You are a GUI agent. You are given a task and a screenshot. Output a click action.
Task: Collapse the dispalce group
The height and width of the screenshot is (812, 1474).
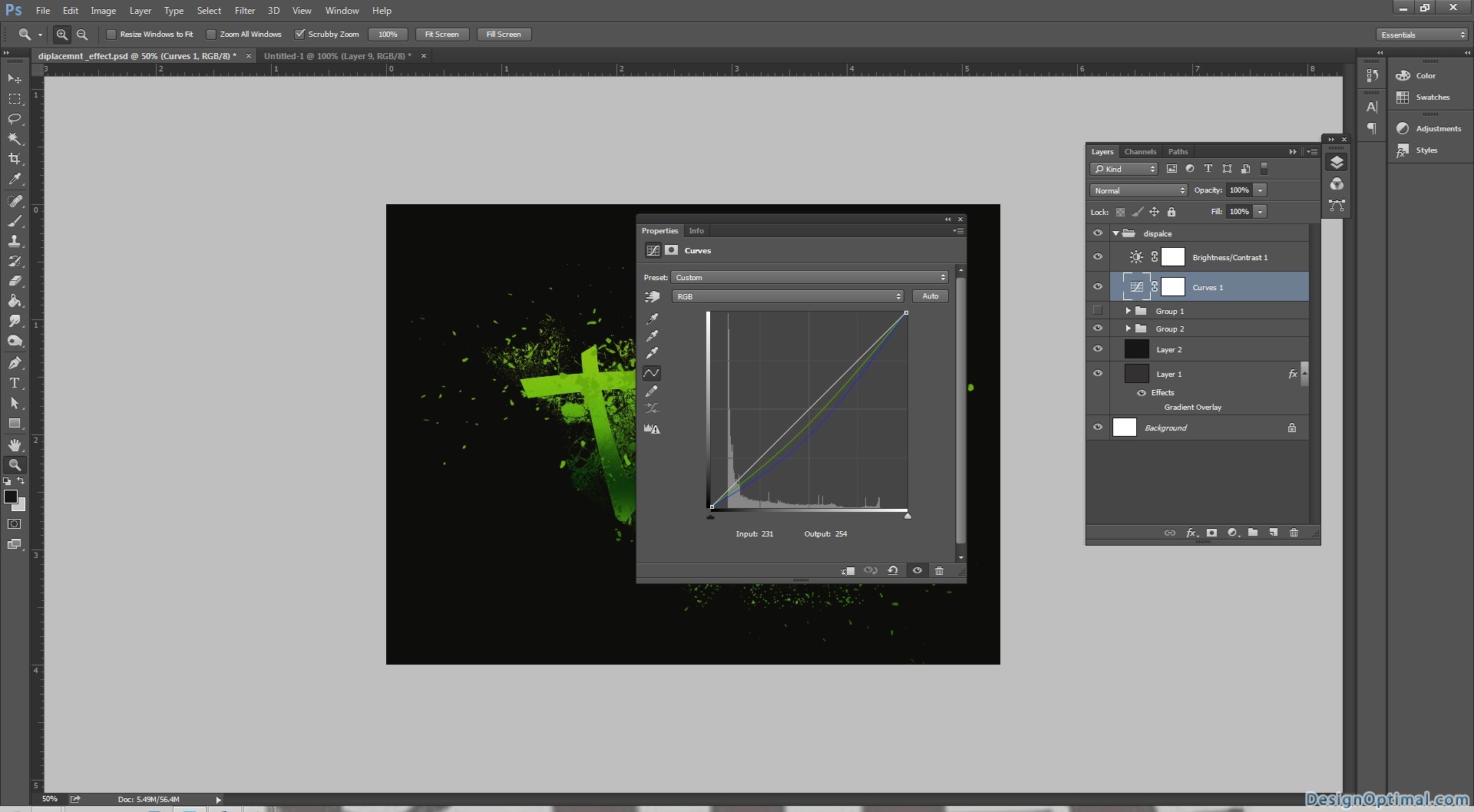coord(1115,233)
